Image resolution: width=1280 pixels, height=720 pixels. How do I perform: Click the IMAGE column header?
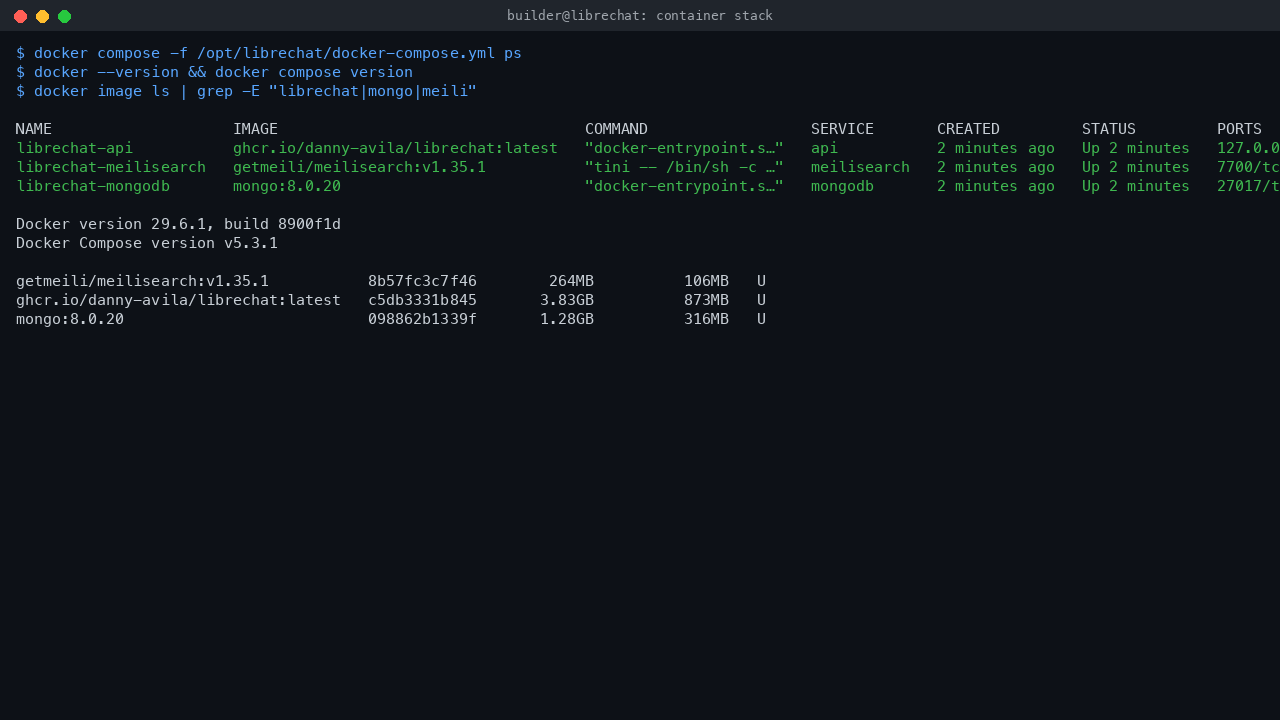[255, 129]
